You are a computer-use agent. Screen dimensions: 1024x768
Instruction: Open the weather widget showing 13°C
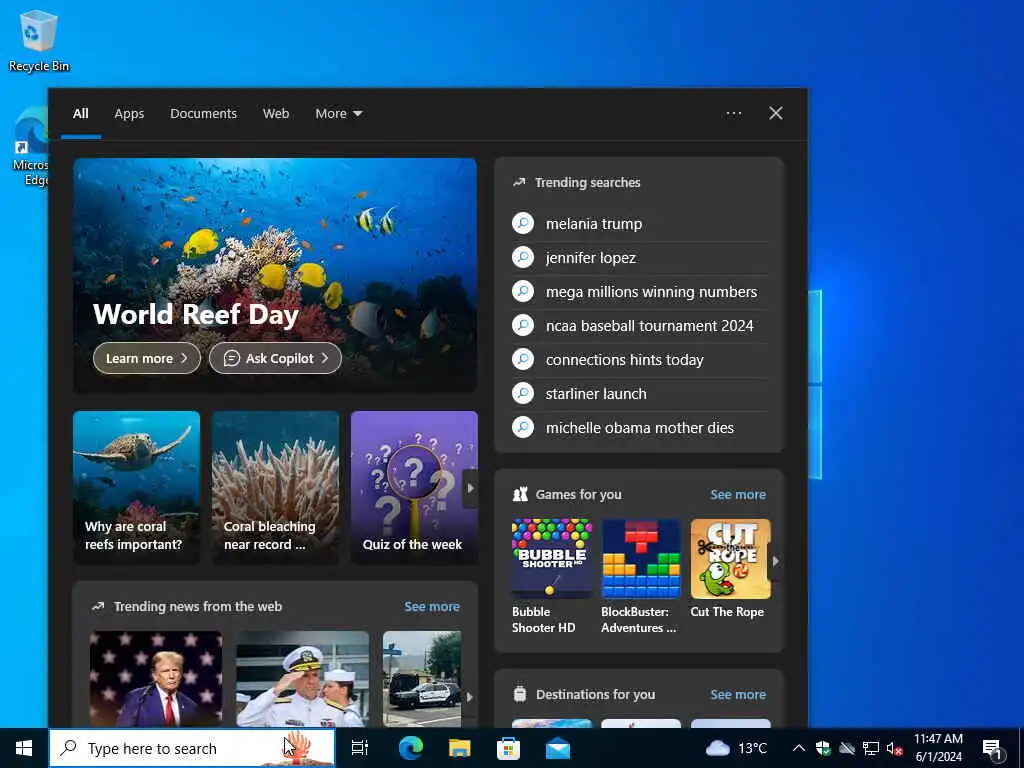pyautogui.click(x=737, y=748)
